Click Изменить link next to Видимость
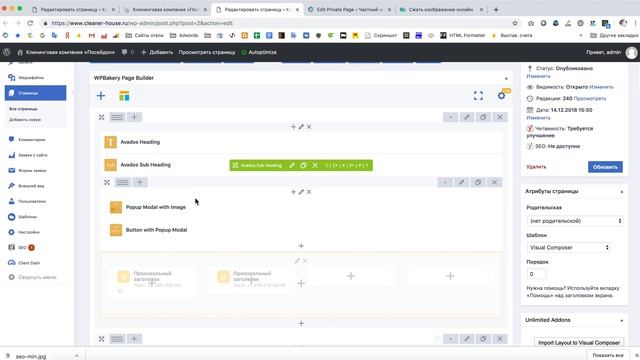Screen dimensions: 640x360 (x=601, y=87)
